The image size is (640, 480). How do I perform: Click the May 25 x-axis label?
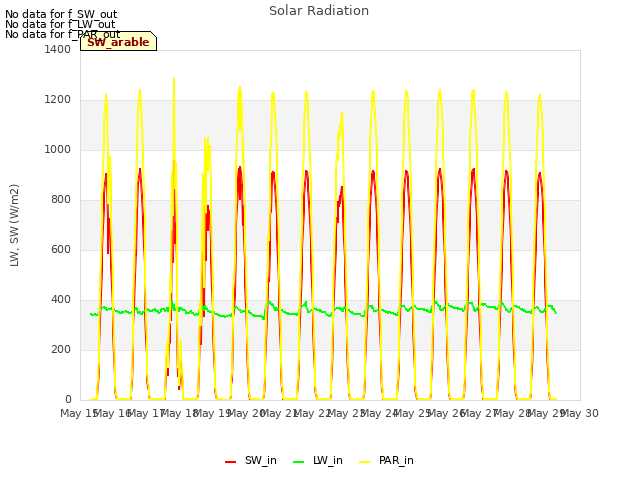pyautogui.click(x=413, y=413)
